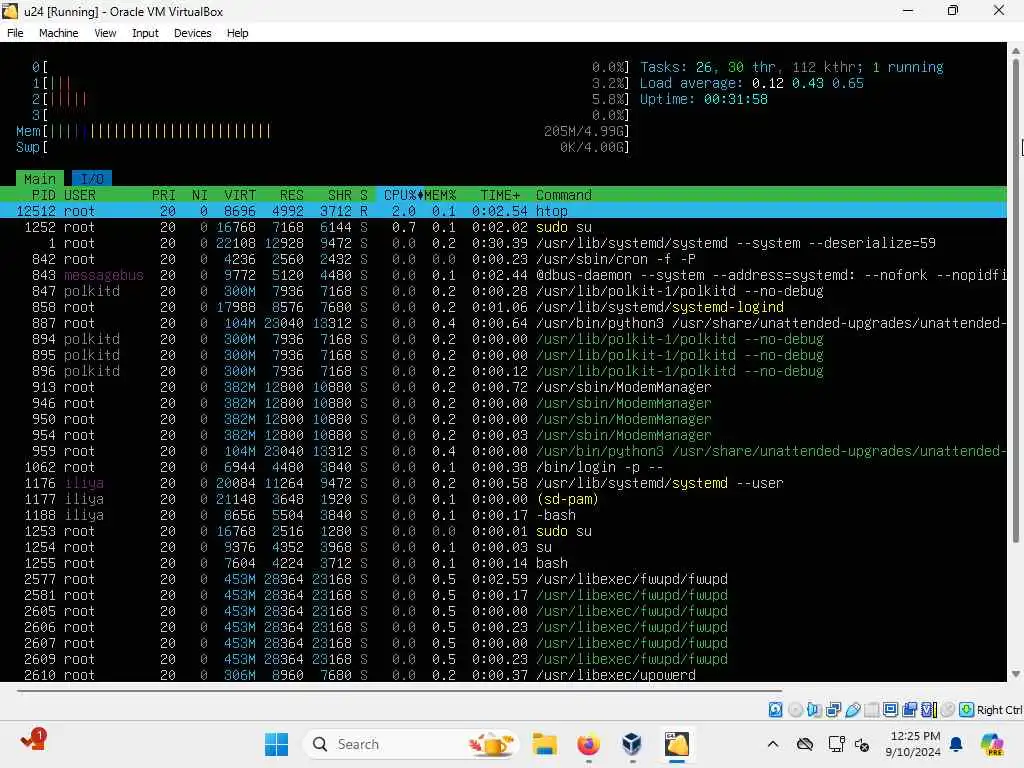Click the green keyboard capture arrow icon

coord(967,710)
